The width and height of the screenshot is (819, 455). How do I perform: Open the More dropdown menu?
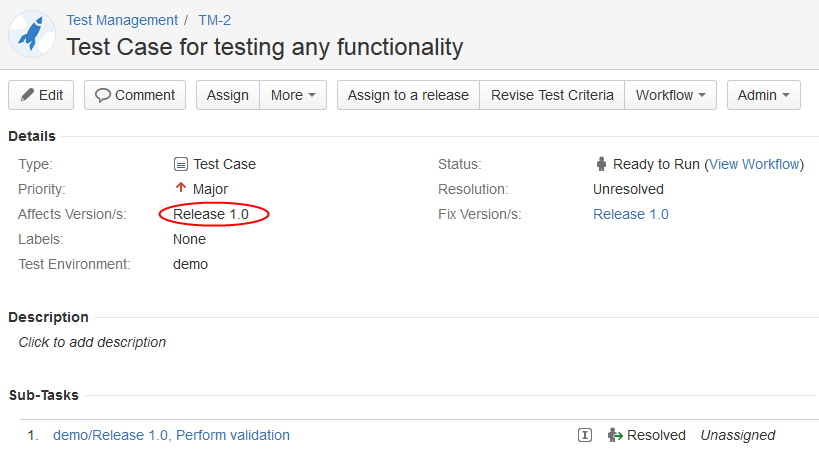click(293, 95)
